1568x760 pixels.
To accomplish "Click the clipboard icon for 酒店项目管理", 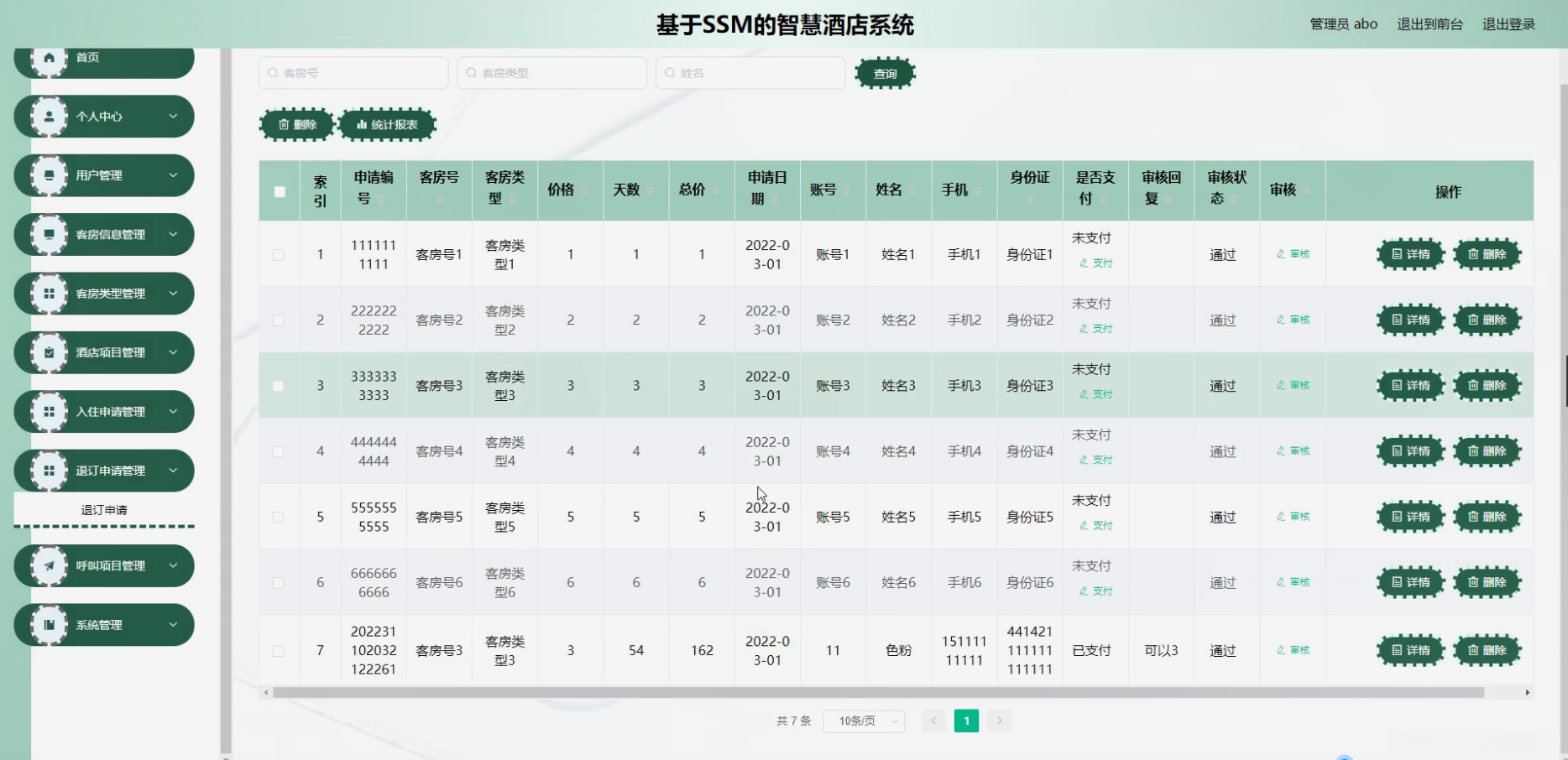I will (x=49, y=352).
